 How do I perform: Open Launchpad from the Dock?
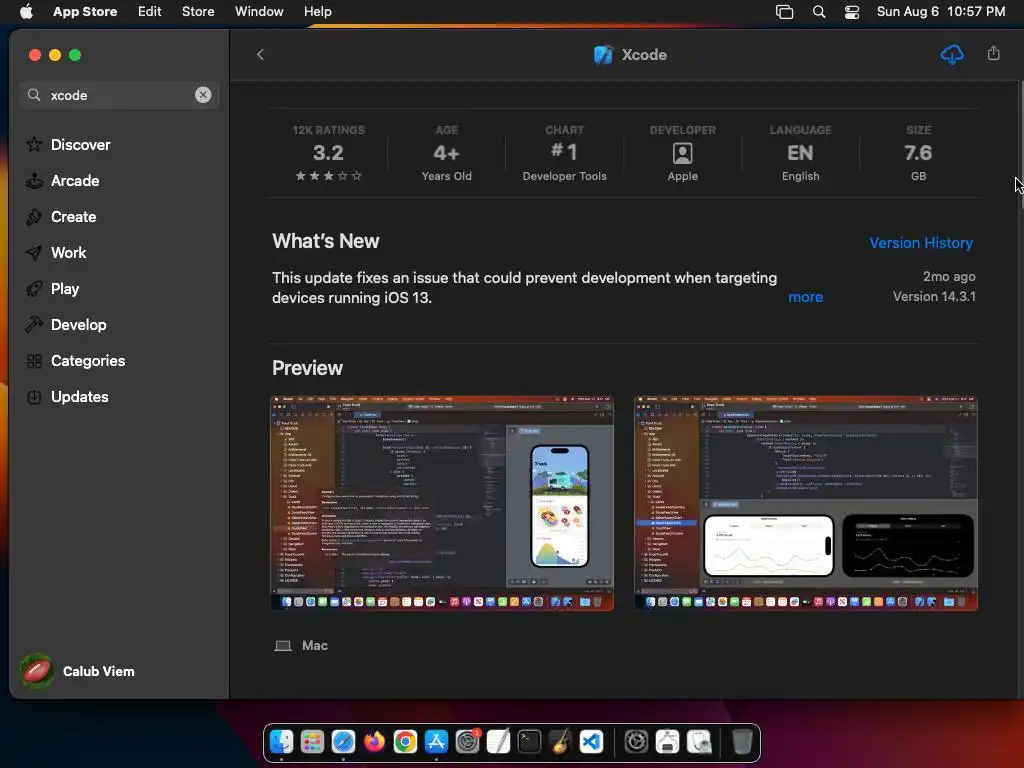(312, 742)
